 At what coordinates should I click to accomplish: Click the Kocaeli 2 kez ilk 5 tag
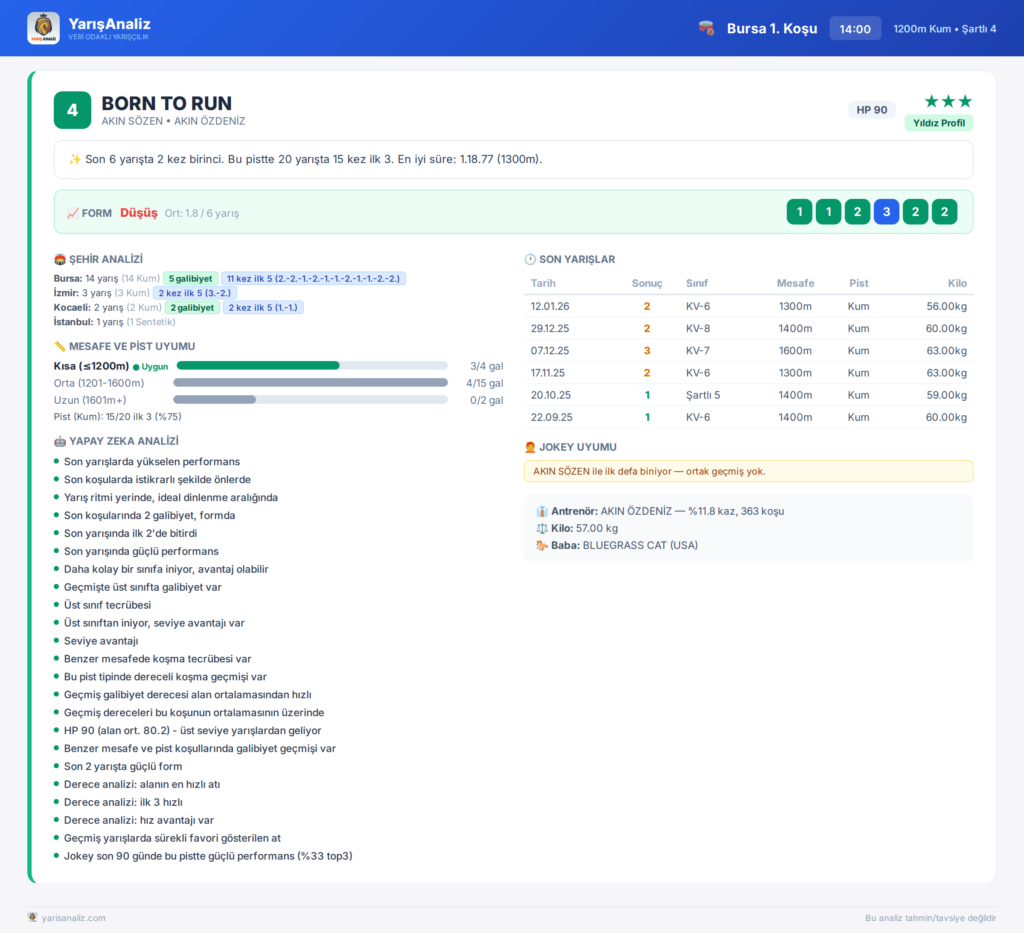pos(263,308)
